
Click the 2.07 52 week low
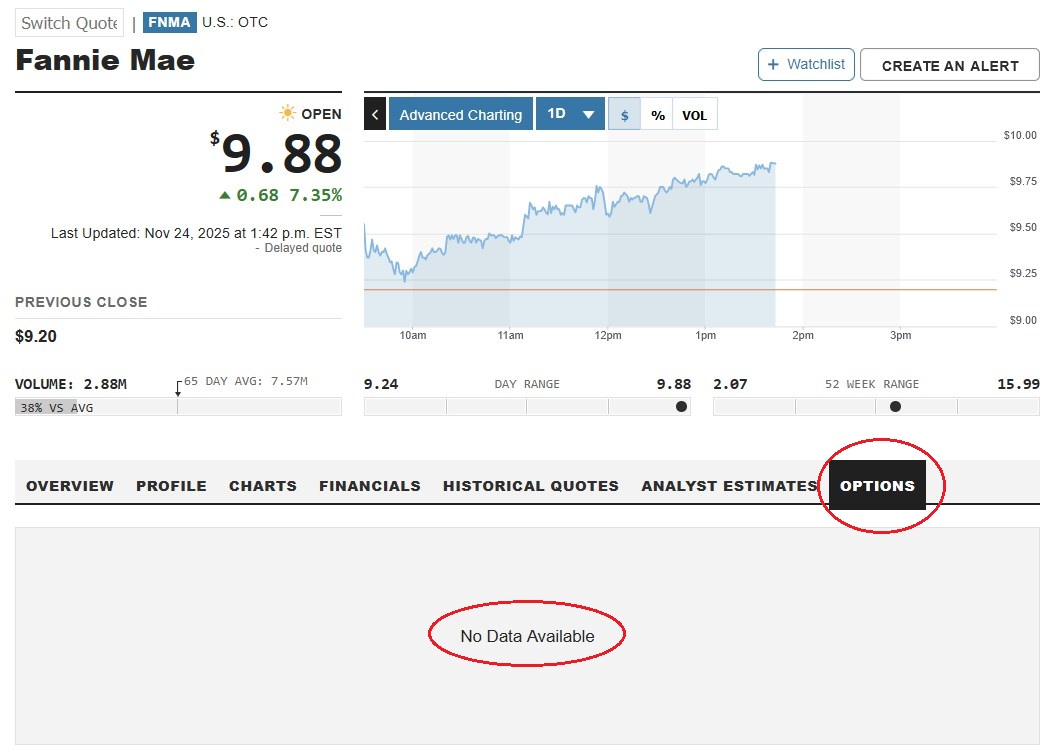[x=730, y=385]
